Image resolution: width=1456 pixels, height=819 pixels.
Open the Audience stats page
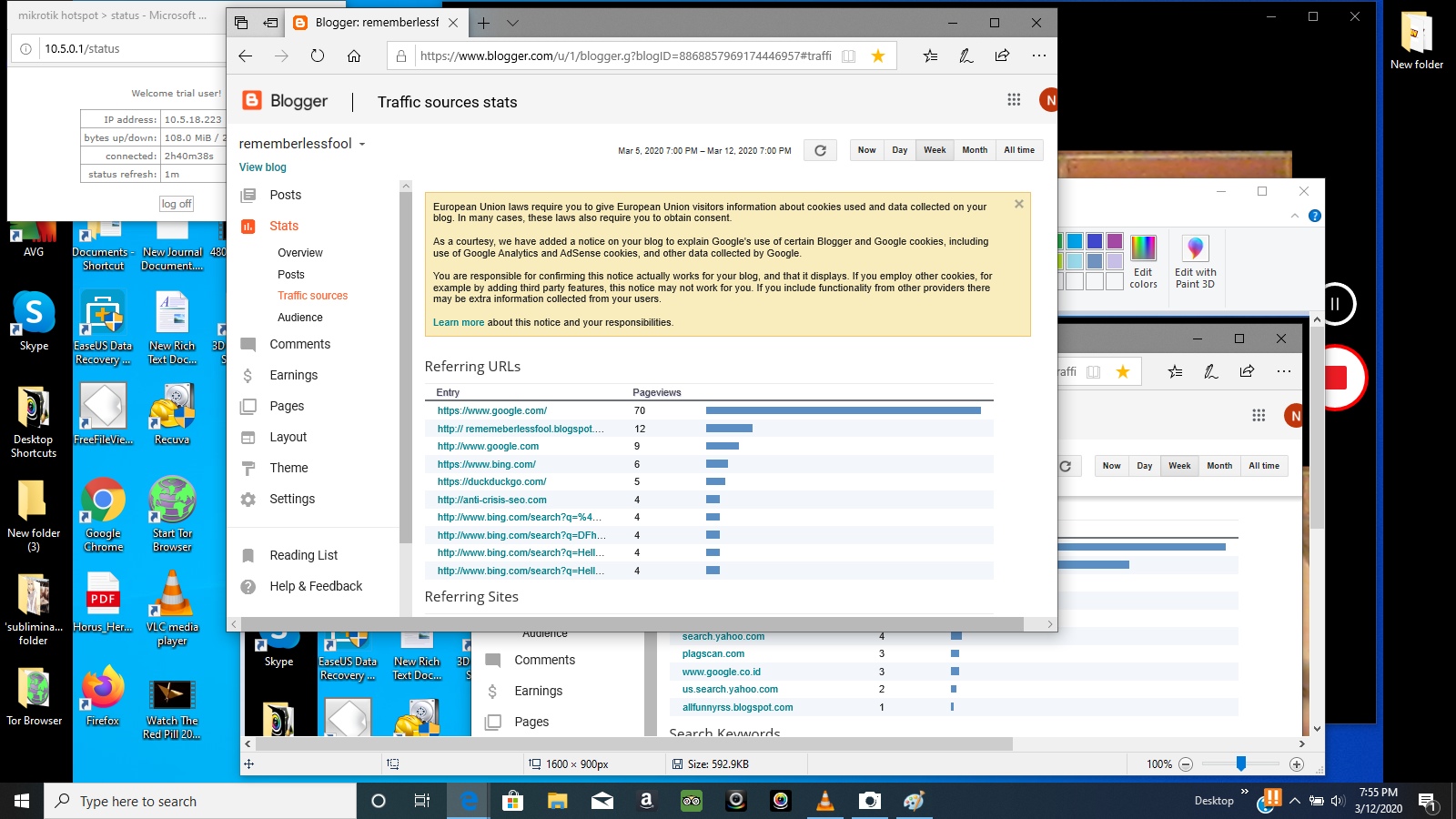point(300,318)
